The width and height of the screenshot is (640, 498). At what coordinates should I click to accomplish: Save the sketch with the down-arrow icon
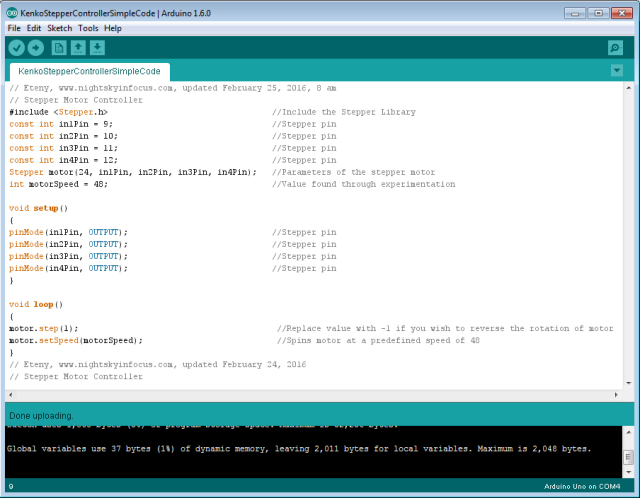(97, 48)
